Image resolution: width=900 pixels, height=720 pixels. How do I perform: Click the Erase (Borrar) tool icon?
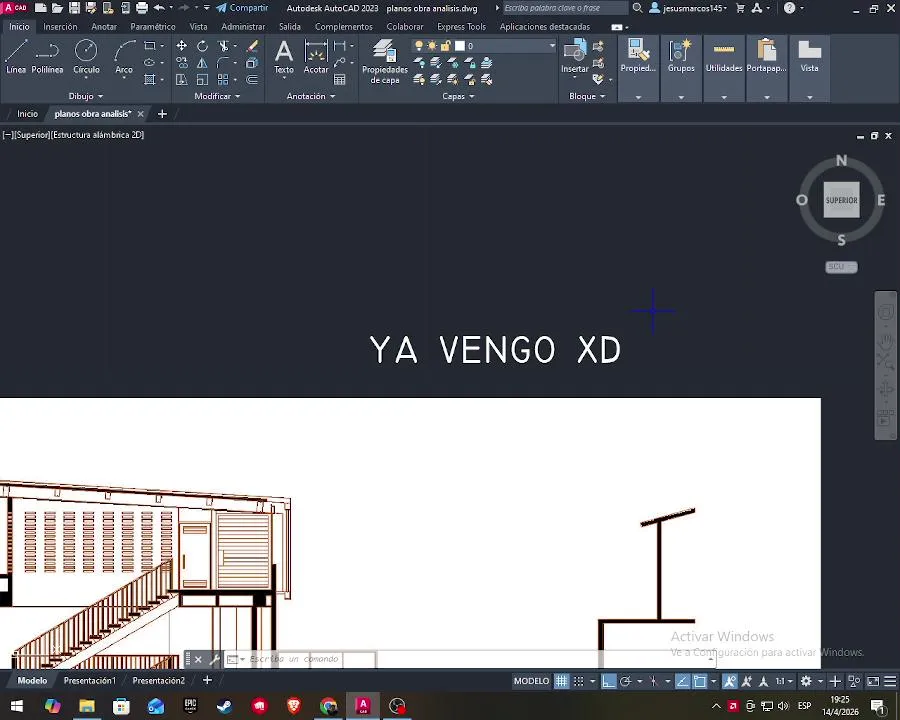point(252,46)
